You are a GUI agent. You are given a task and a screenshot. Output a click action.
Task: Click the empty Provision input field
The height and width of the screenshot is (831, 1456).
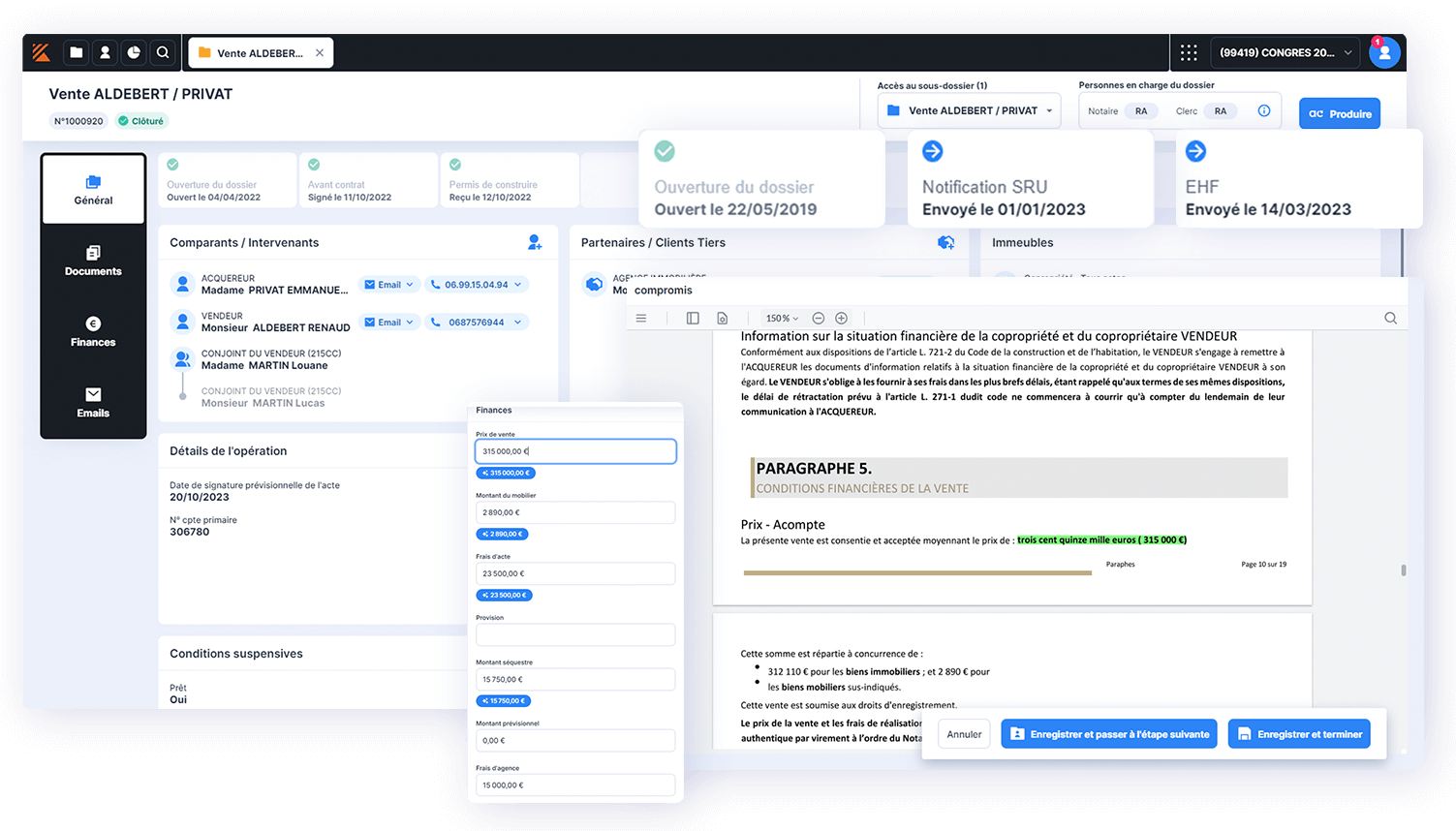coord(575,634)
